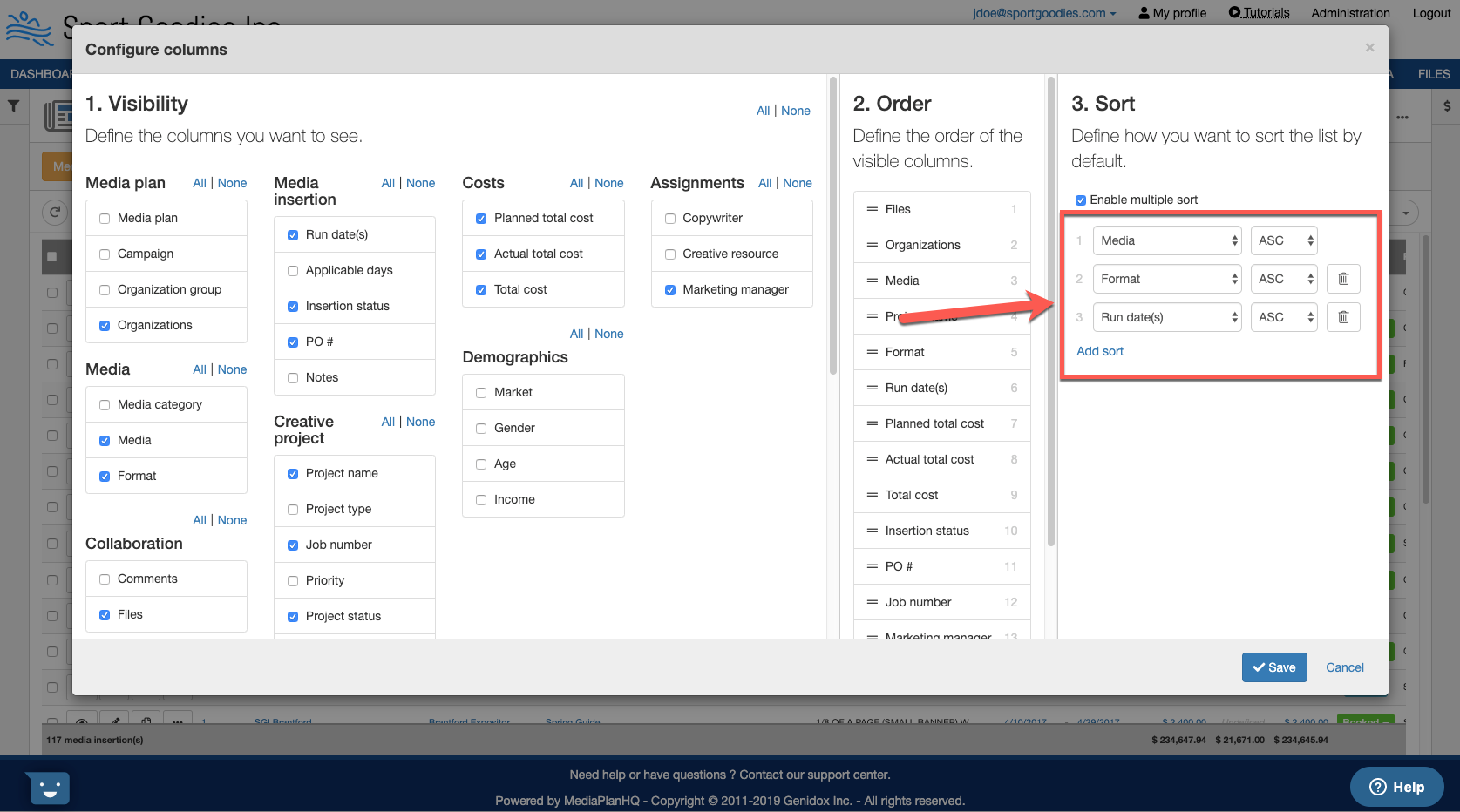Open the first sort field dropdown showing Media
Image resolution: width=1460 pixels, height=812 pixels.
pyautogui.click(x=1166, y=240)
